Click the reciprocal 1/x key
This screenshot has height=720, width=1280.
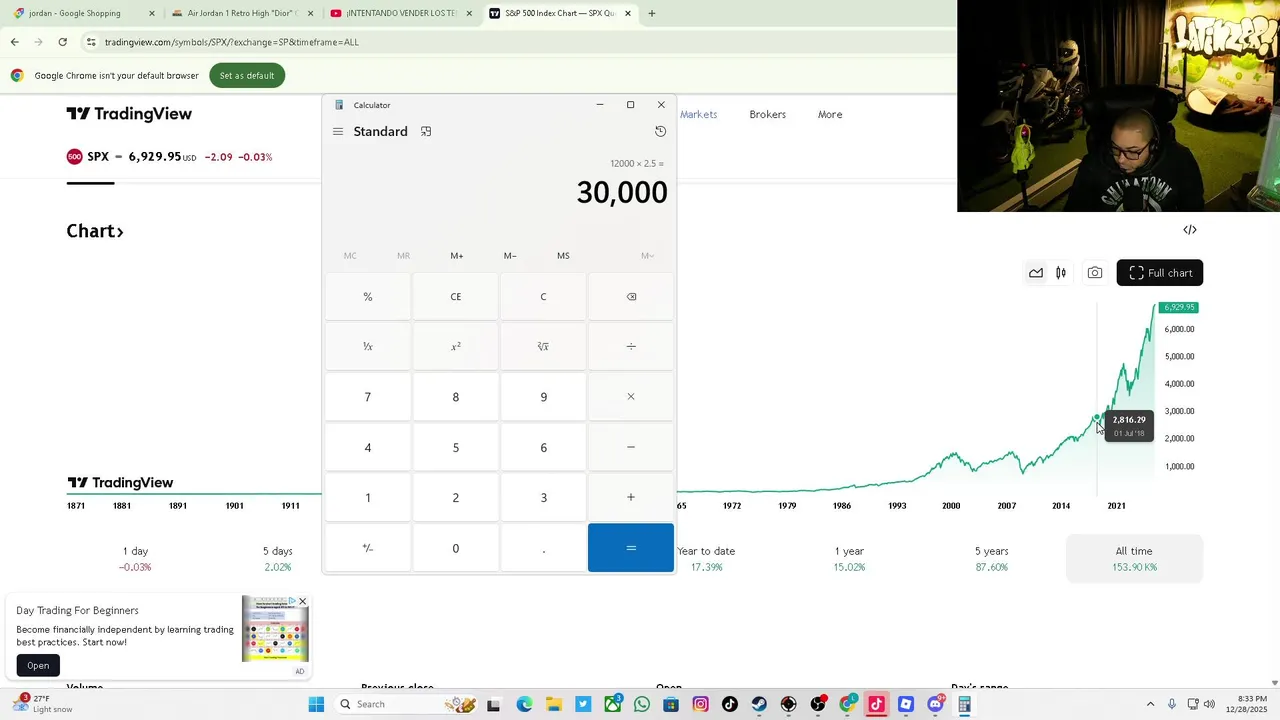click(x=368, y=346)
